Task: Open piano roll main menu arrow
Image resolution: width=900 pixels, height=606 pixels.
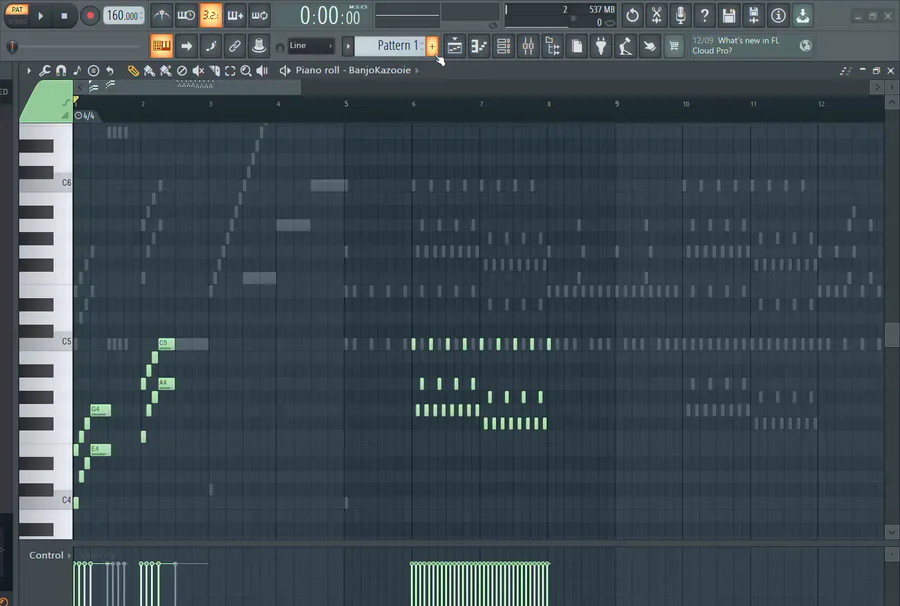Action: coord(29,71)
